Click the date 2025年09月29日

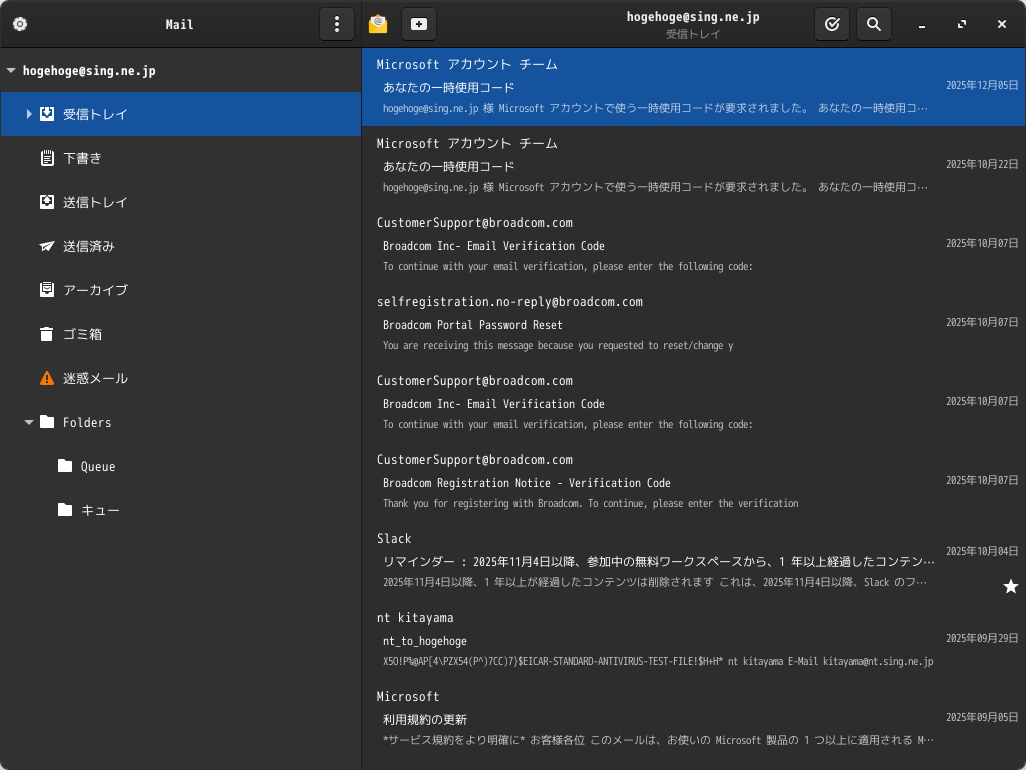pyautogui.click(x=982, y=639)
